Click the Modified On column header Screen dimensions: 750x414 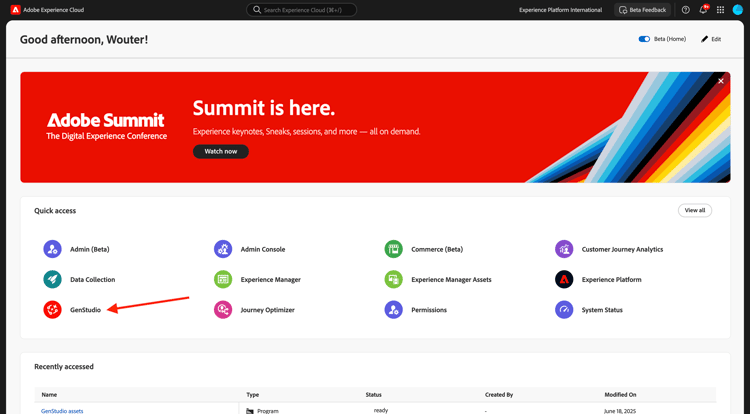[620, 394]
